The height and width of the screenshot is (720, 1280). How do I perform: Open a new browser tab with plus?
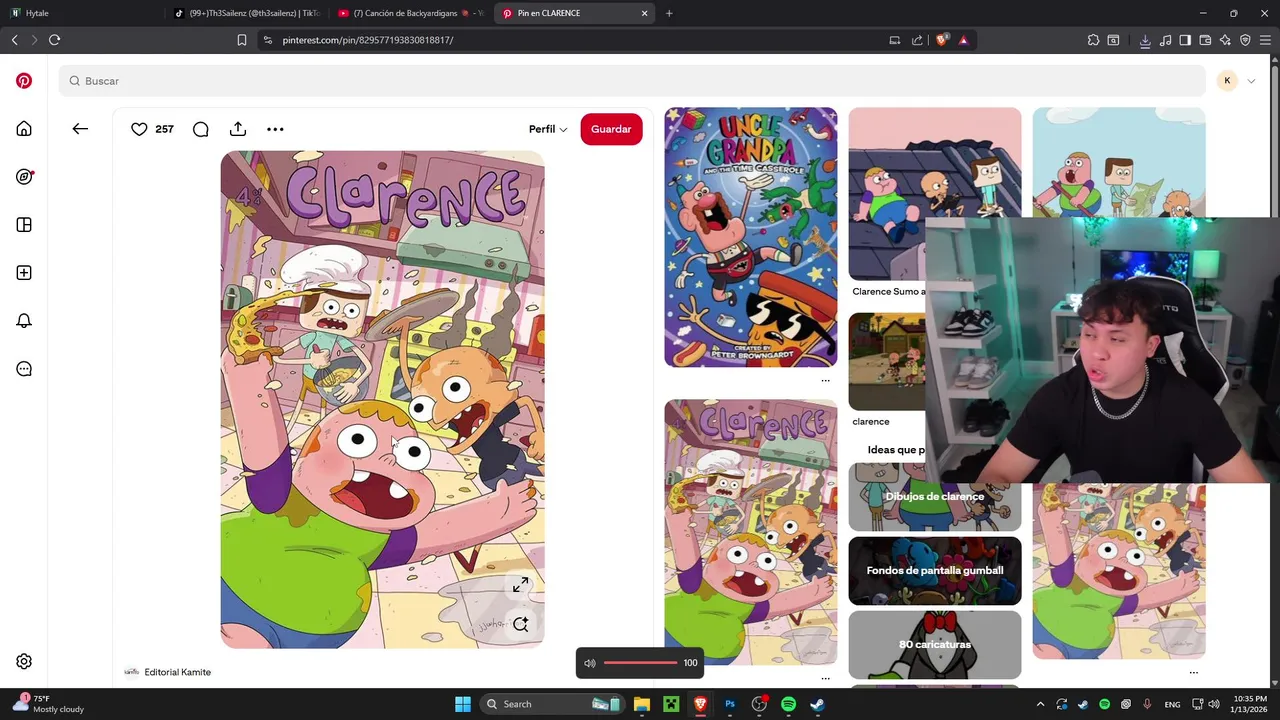point(669,13)
